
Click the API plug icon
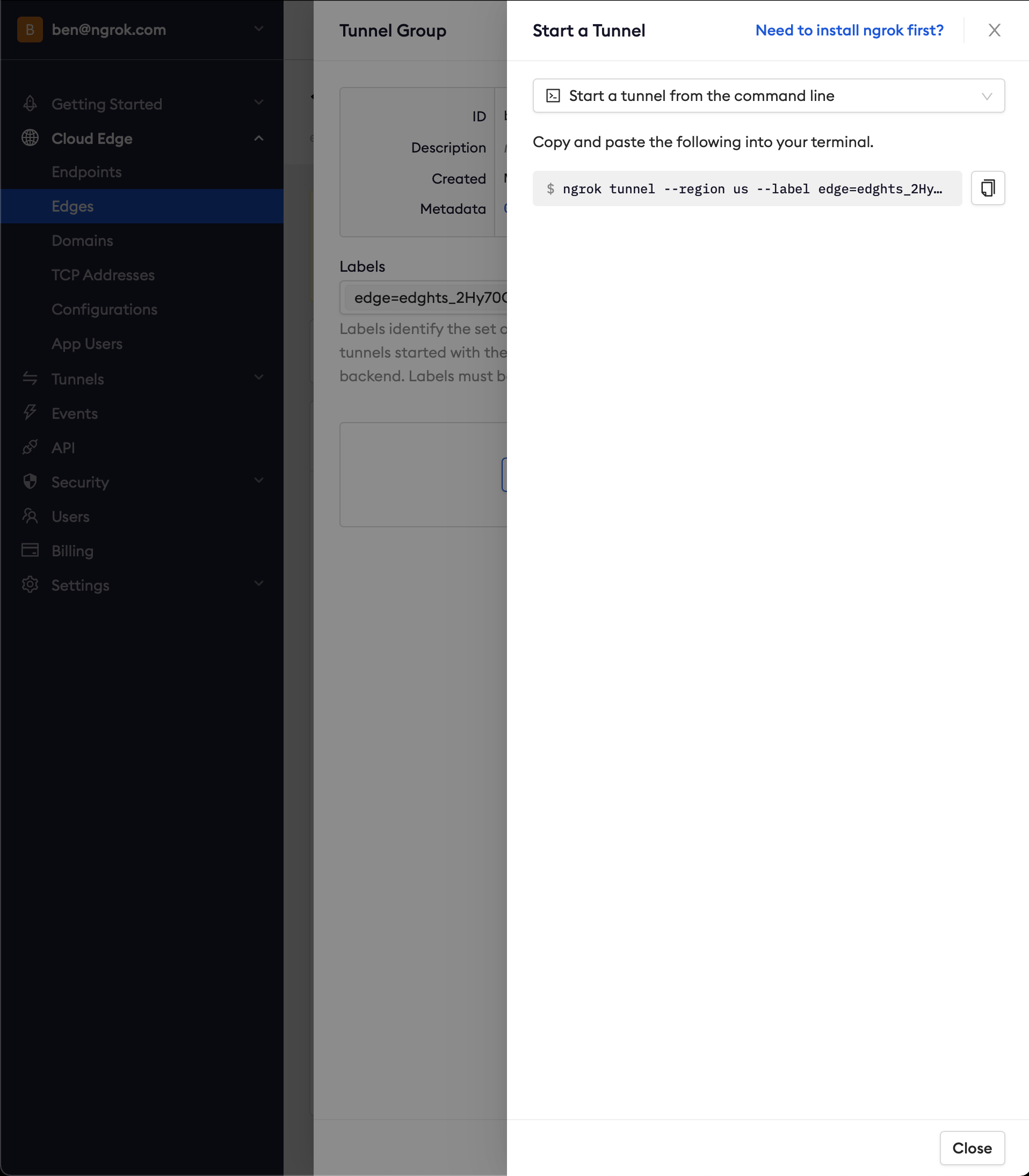30,447
